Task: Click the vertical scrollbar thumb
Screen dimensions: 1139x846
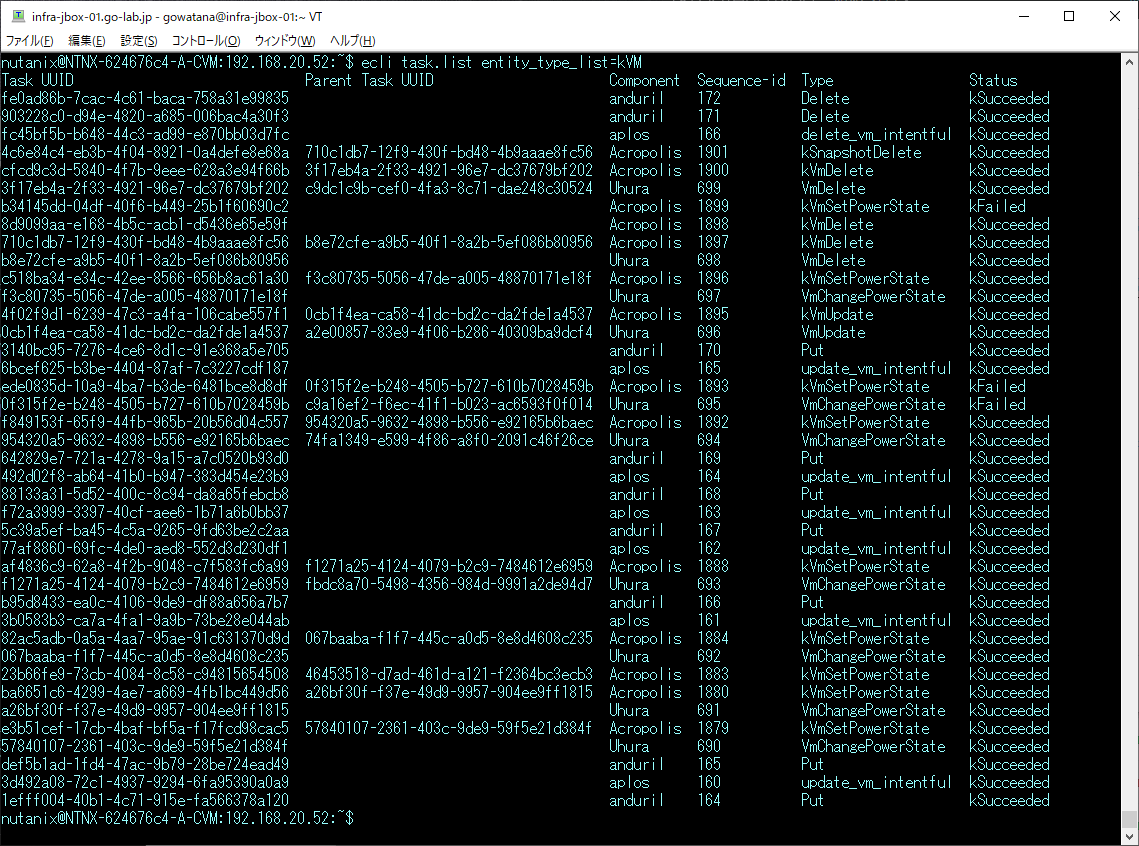Action: point(1130,818)
